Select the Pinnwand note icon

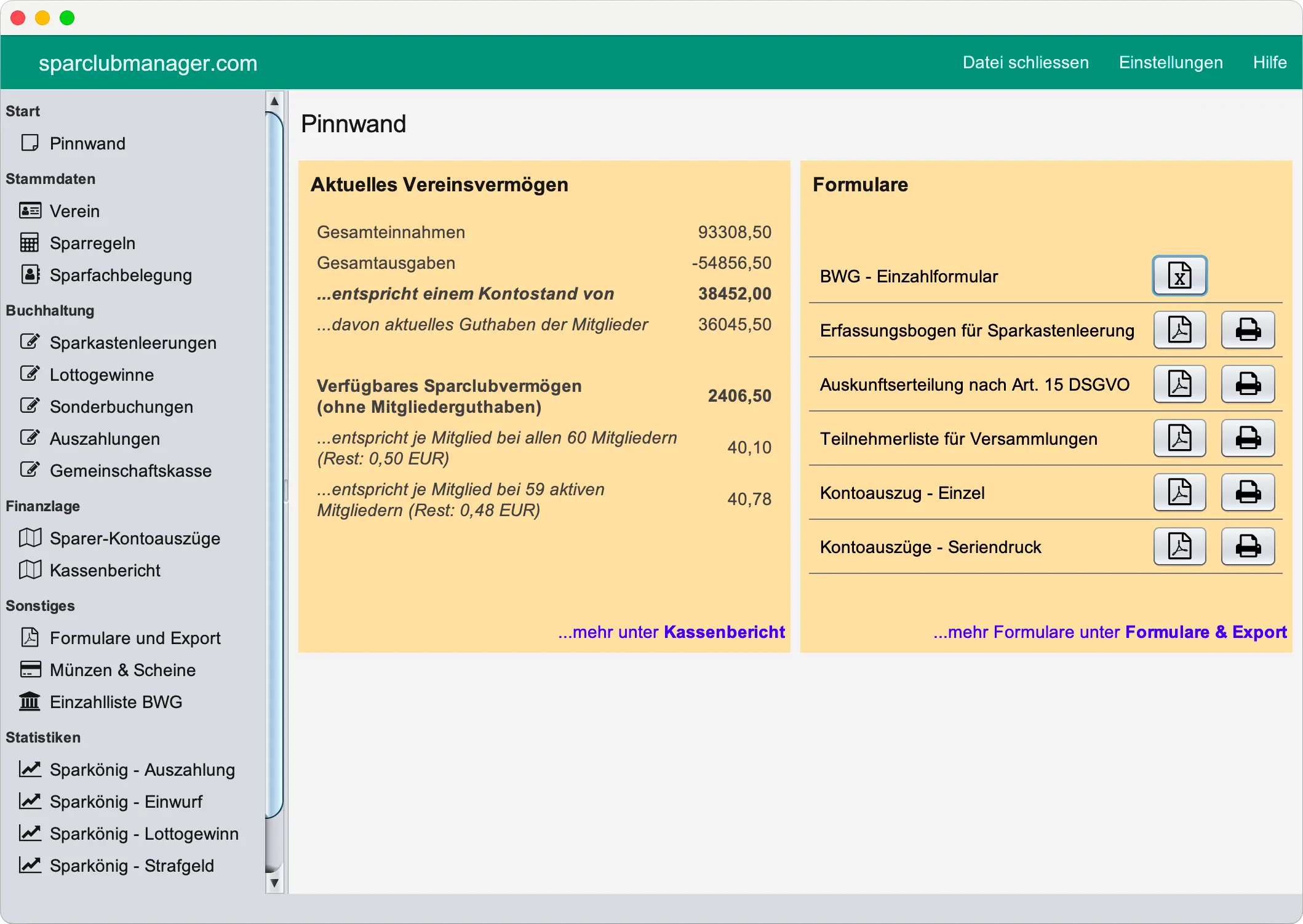click(x=30, y=143)
